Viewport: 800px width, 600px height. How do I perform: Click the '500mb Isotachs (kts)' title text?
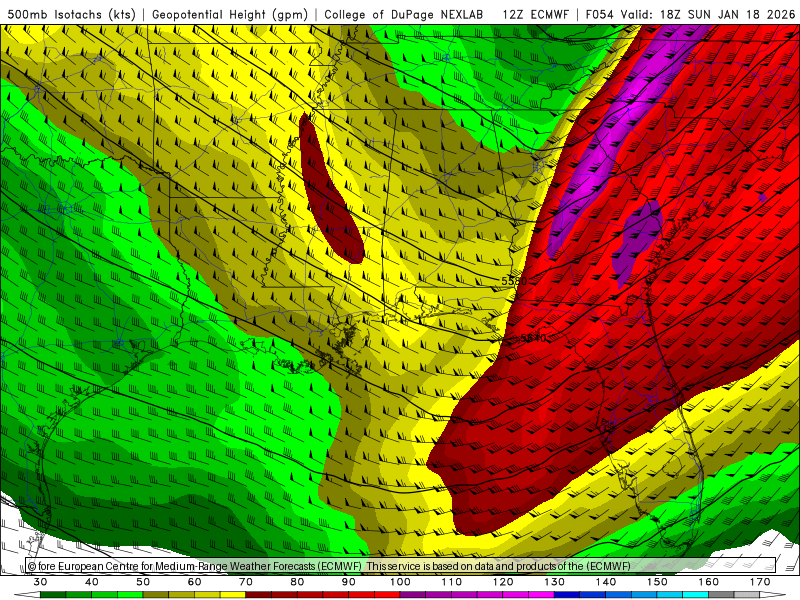[x=71, y=14]
